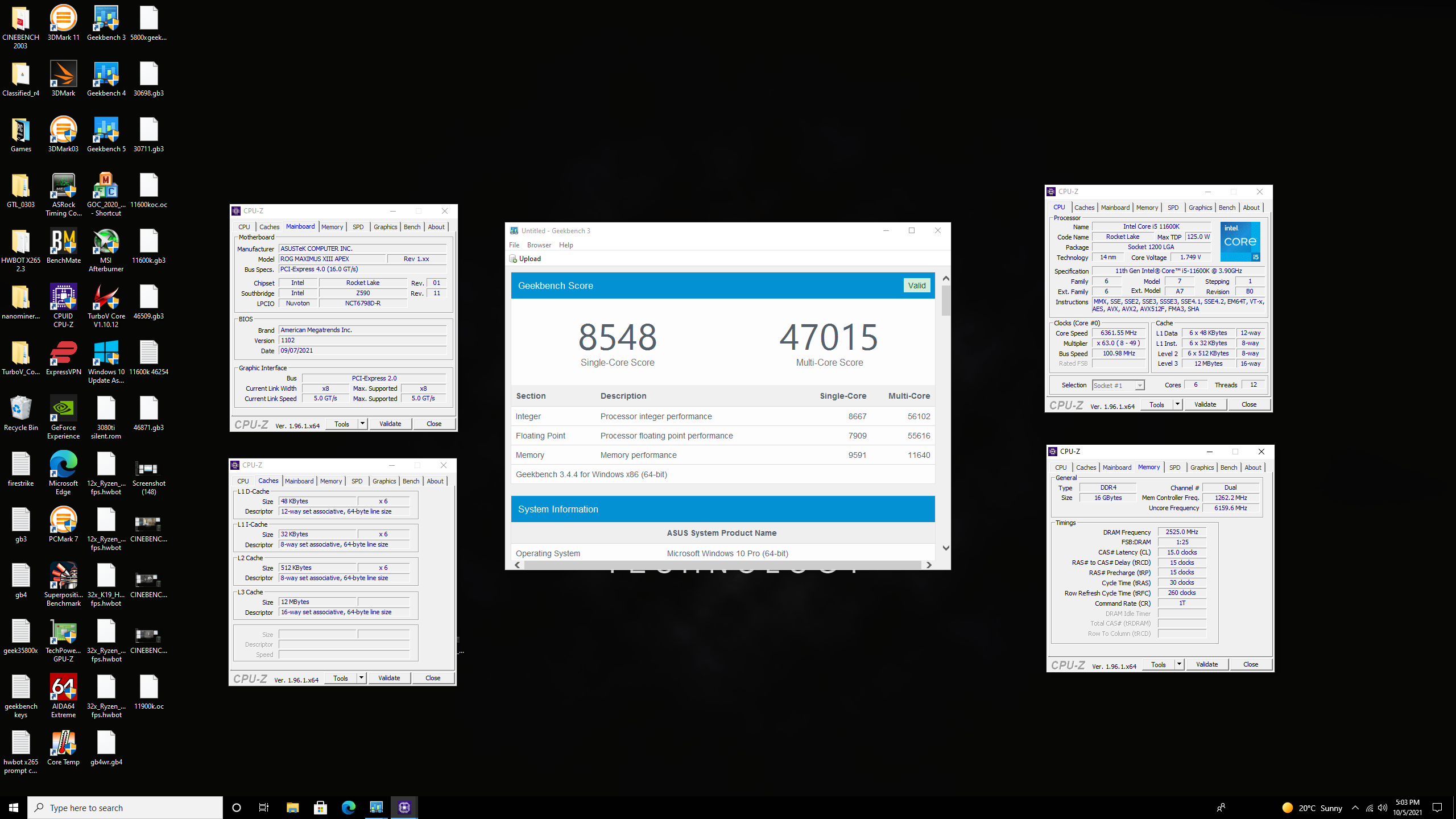The height and width of the screenshot is (819, 1456).
Task: Open Microsoft Edge from the desktop
Action: pos(63,473)
